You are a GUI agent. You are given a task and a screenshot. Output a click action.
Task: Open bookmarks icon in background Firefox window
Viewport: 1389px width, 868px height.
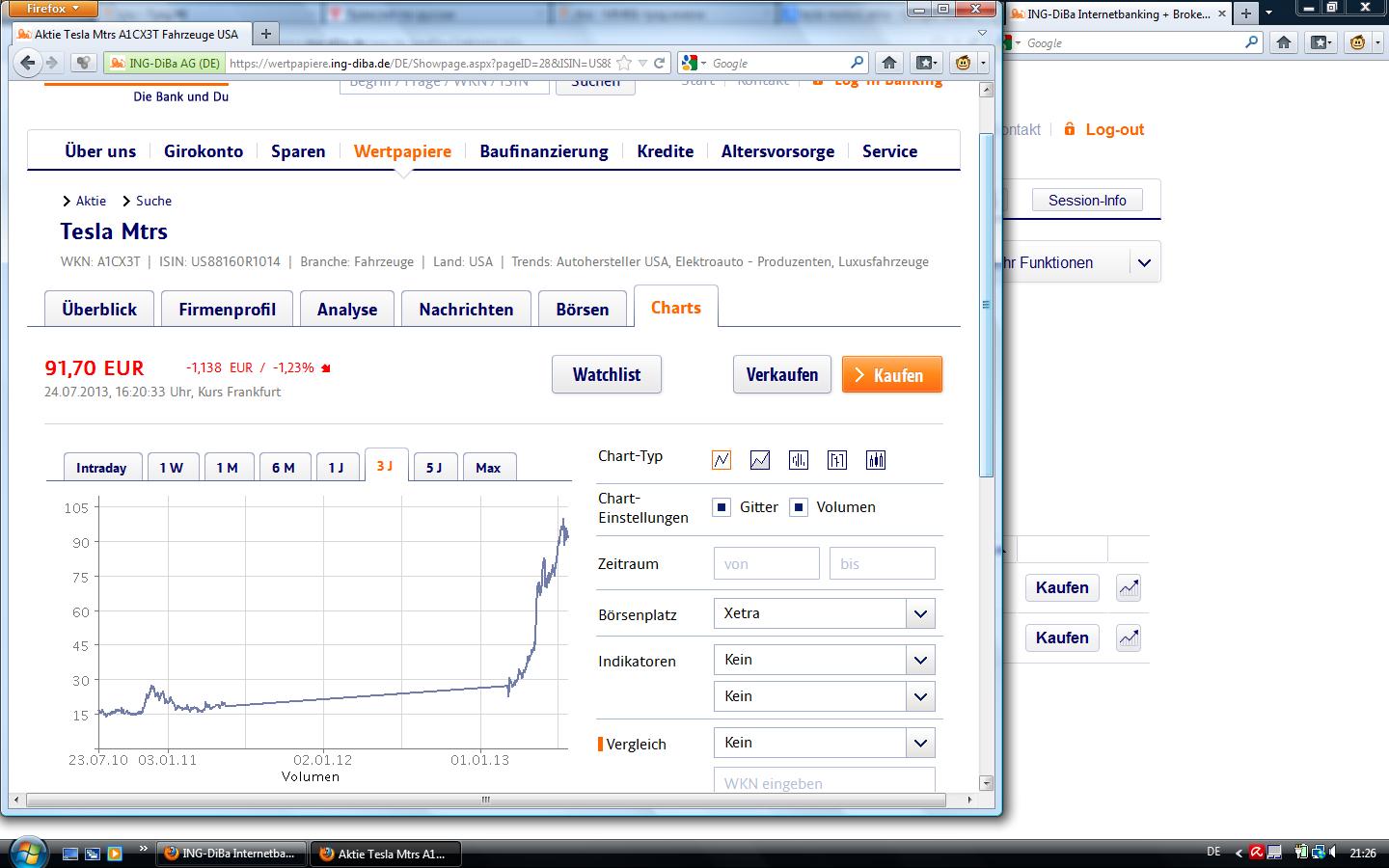(1321, 42)
